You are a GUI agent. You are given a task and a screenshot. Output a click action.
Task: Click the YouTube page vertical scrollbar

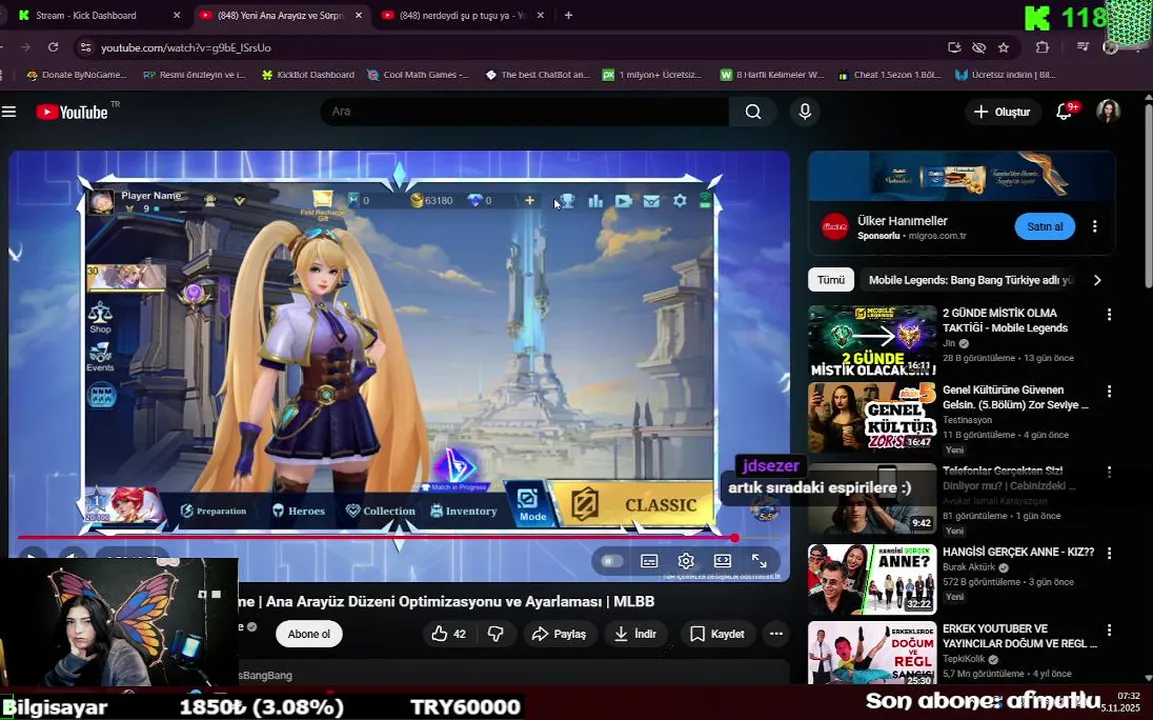tap(1147, 195)
